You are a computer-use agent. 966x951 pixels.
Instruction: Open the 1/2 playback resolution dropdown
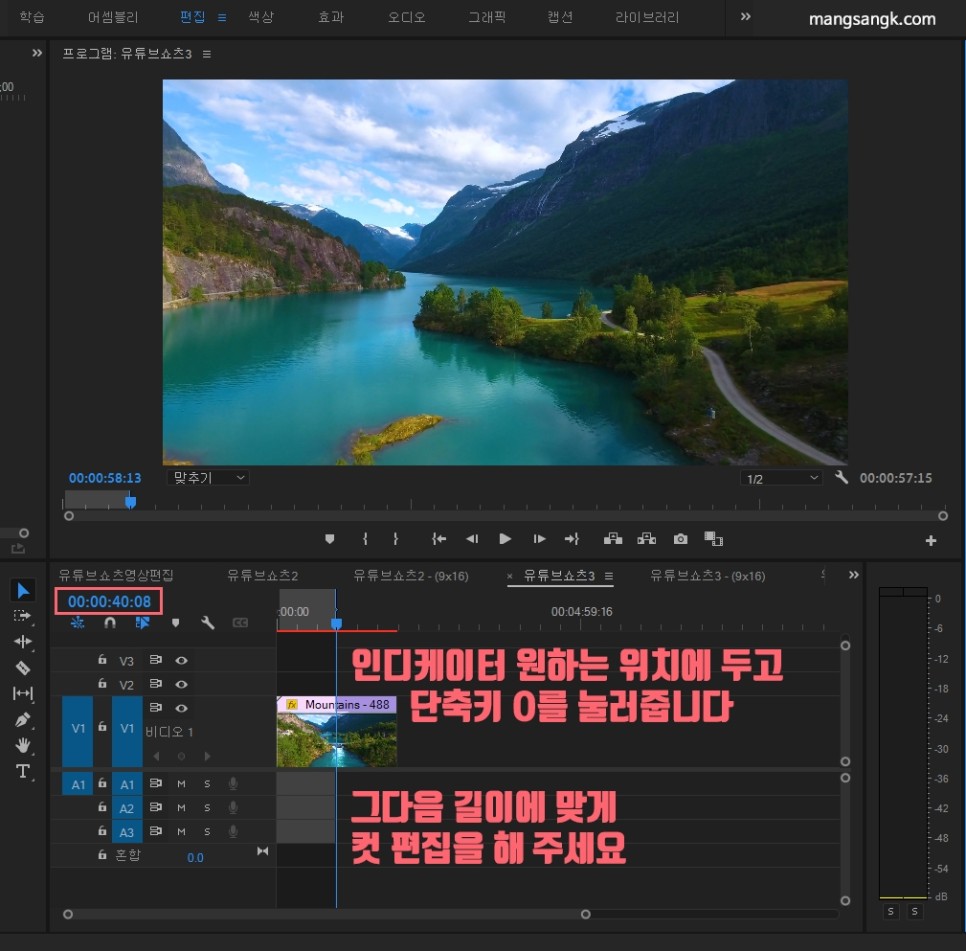[780, 477]
